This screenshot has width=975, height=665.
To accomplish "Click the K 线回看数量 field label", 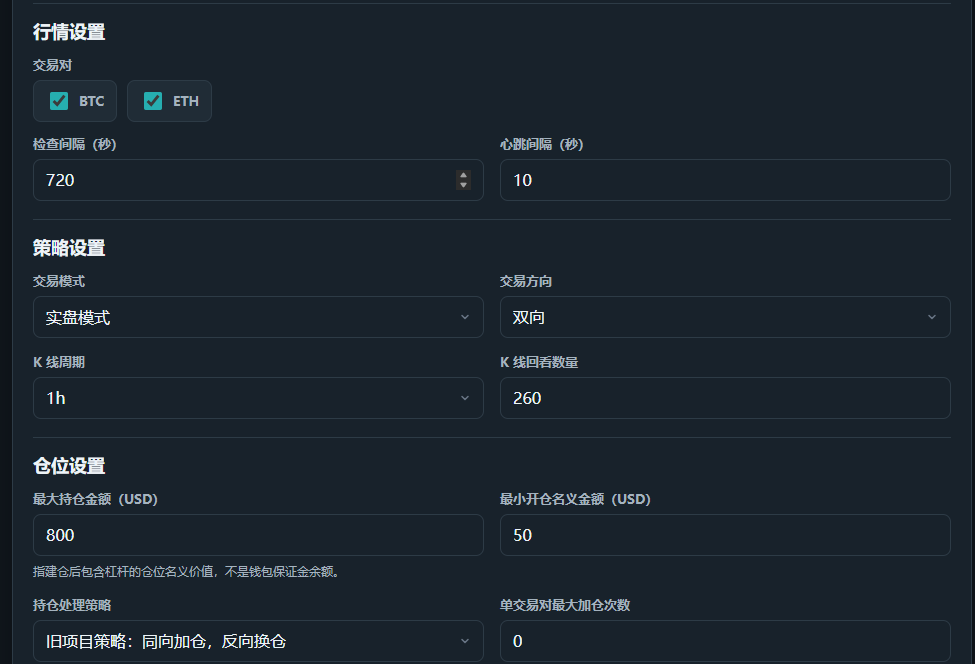I will coord(539,362).
